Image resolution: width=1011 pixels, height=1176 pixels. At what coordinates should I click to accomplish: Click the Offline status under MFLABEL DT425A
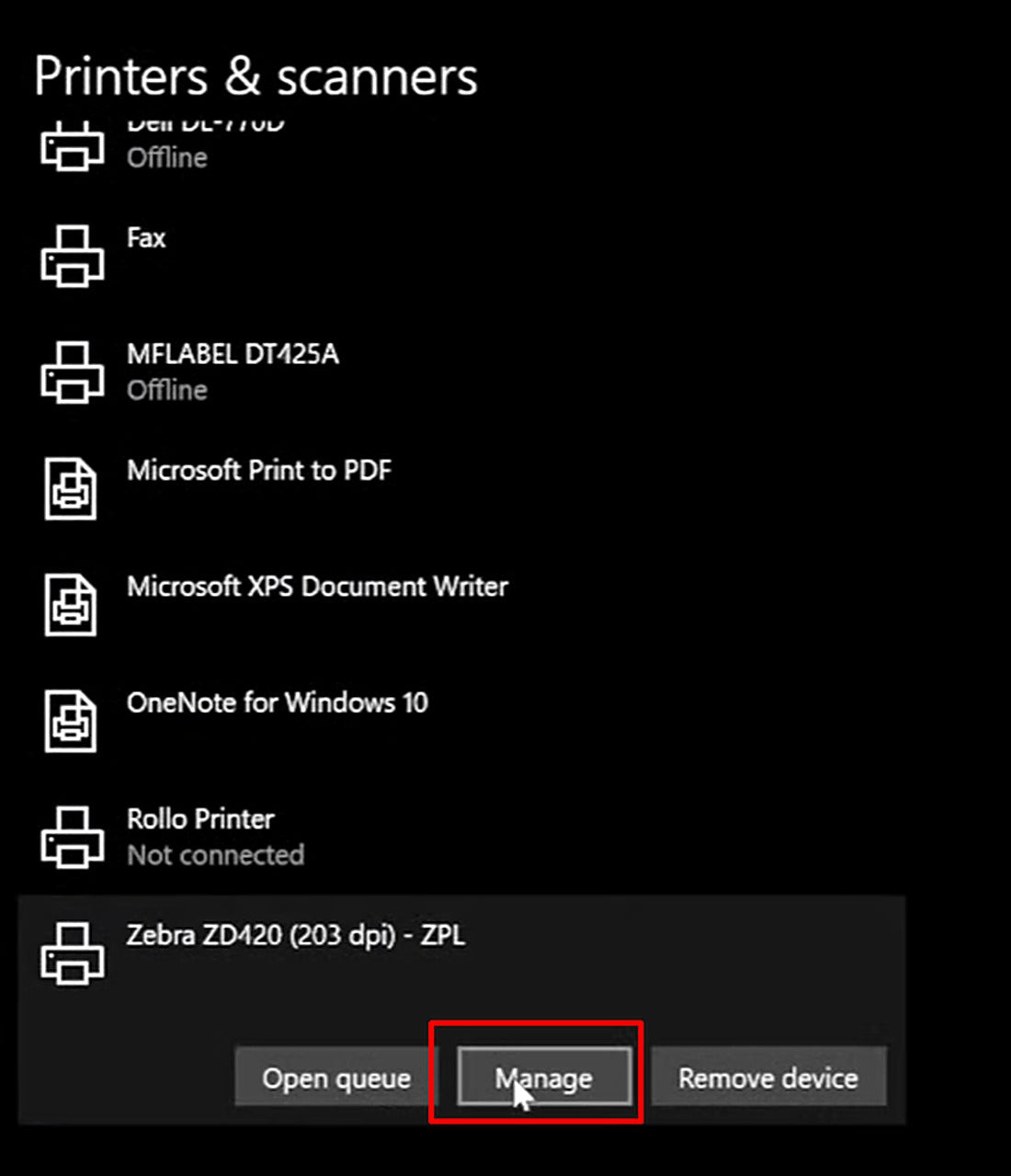click(167, 390)
